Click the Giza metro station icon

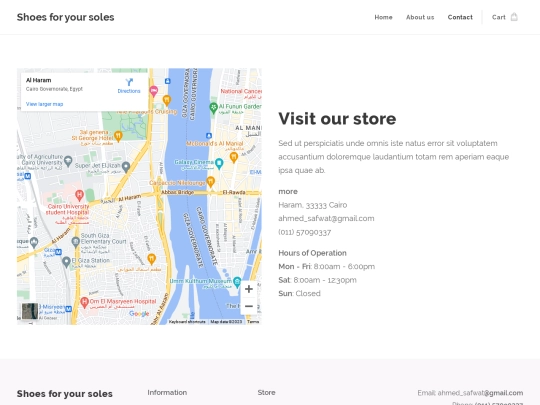59,252
